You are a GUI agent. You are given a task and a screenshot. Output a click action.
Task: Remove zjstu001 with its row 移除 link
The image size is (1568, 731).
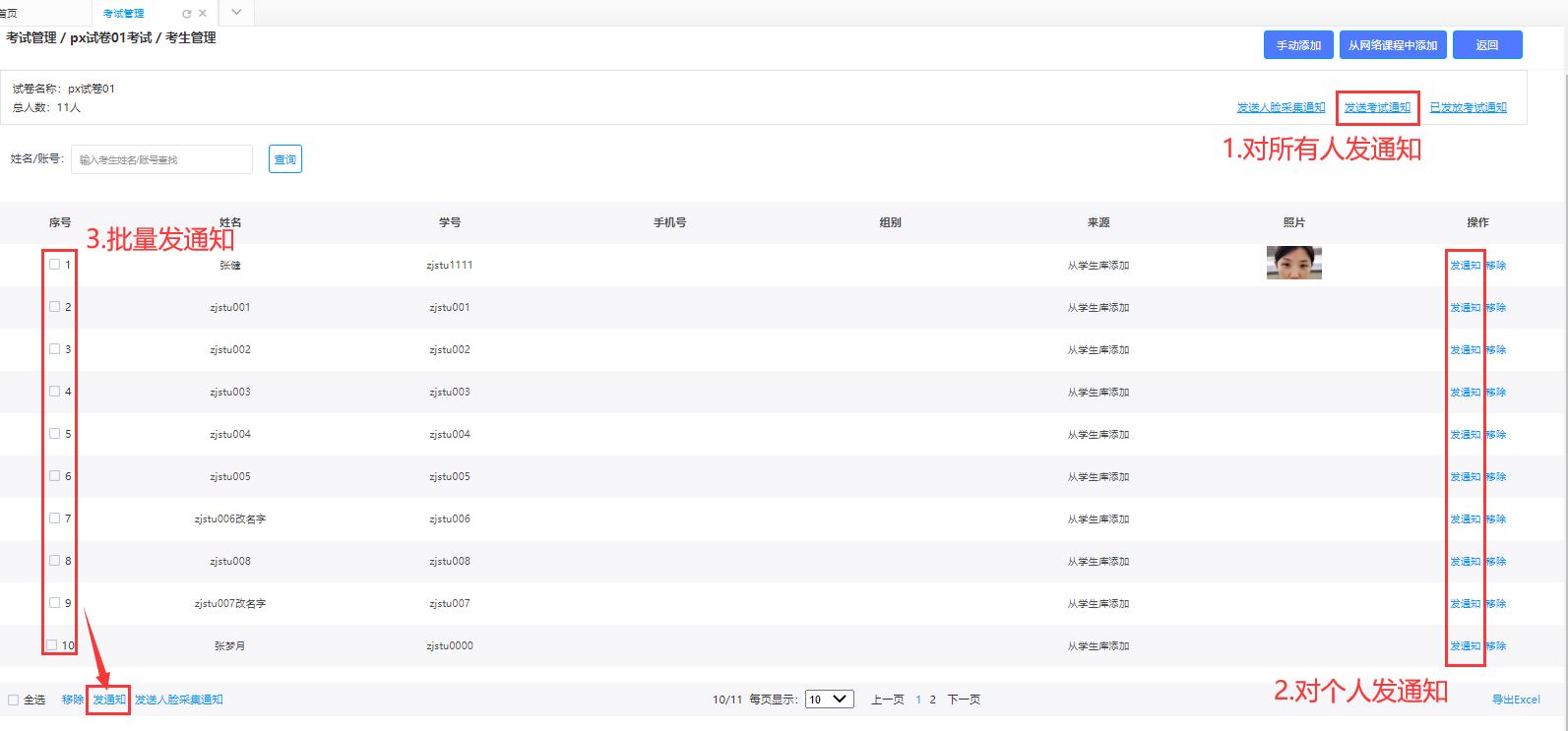(1496, 307)
